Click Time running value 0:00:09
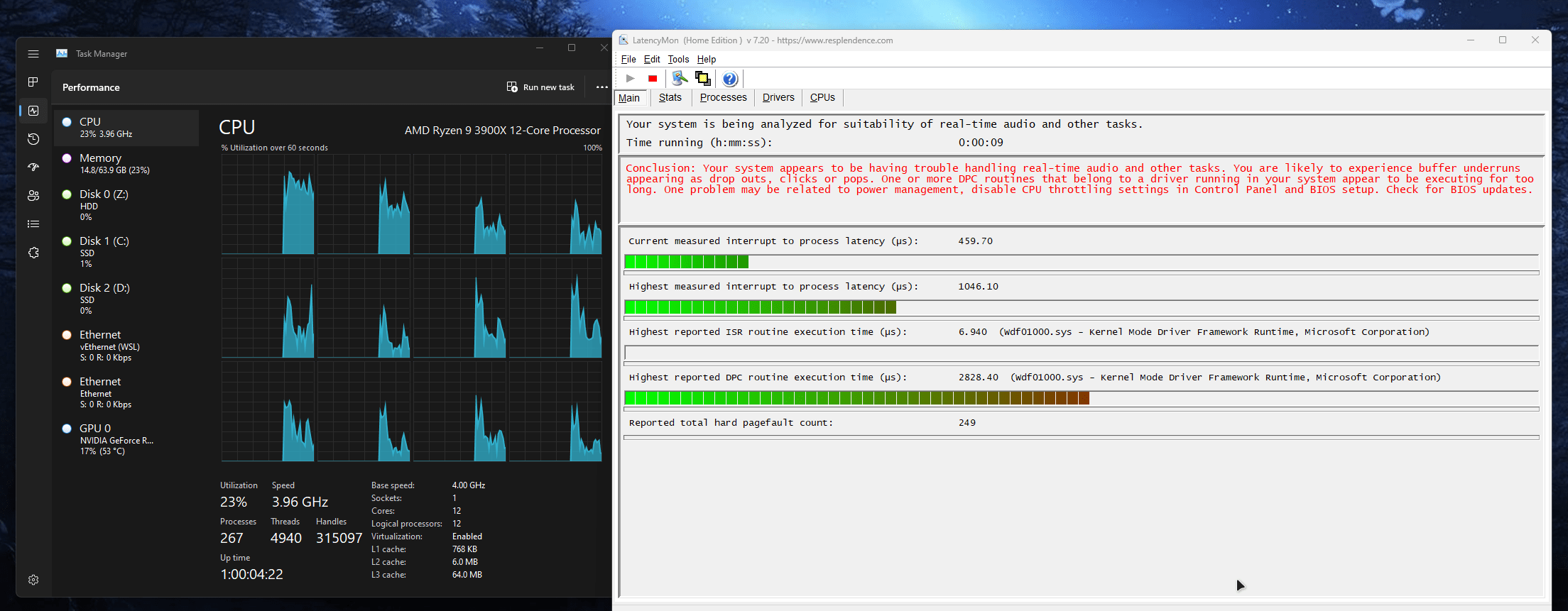Viewport: 1568px width, 611px height. pos(981,143)
